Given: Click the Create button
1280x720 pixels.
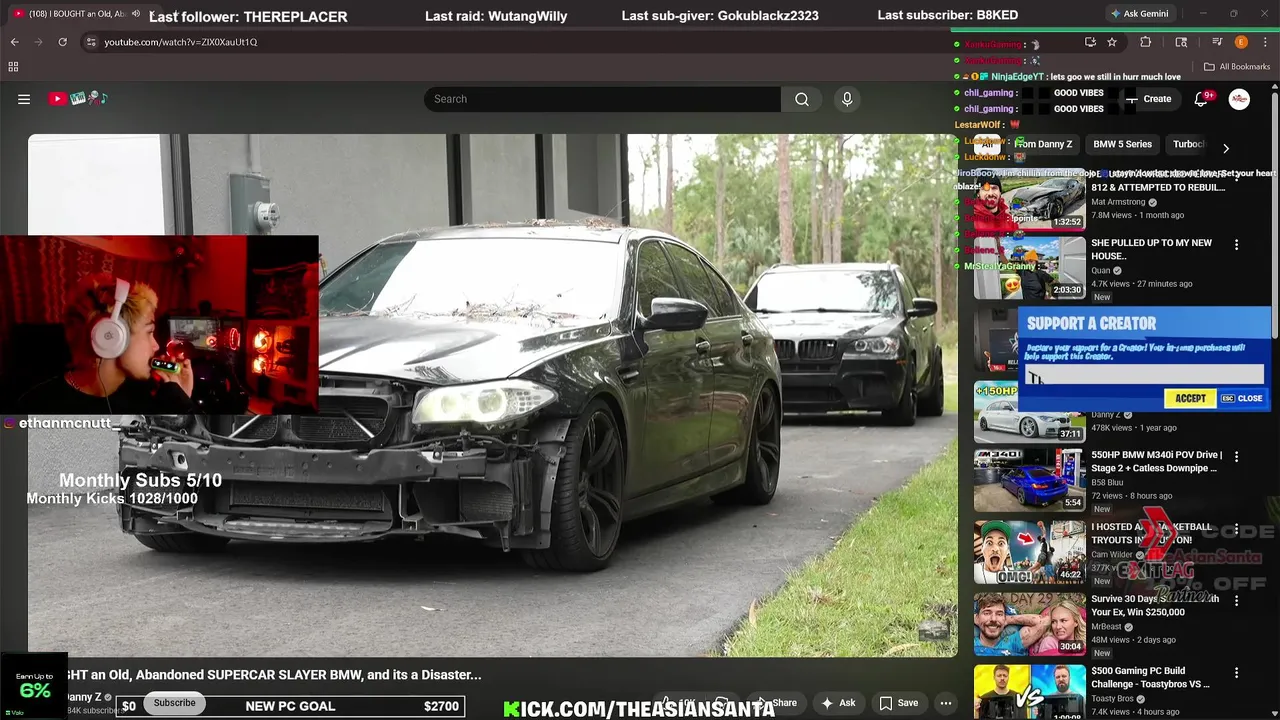Looking at the screenshot, I should point(1150,99).
